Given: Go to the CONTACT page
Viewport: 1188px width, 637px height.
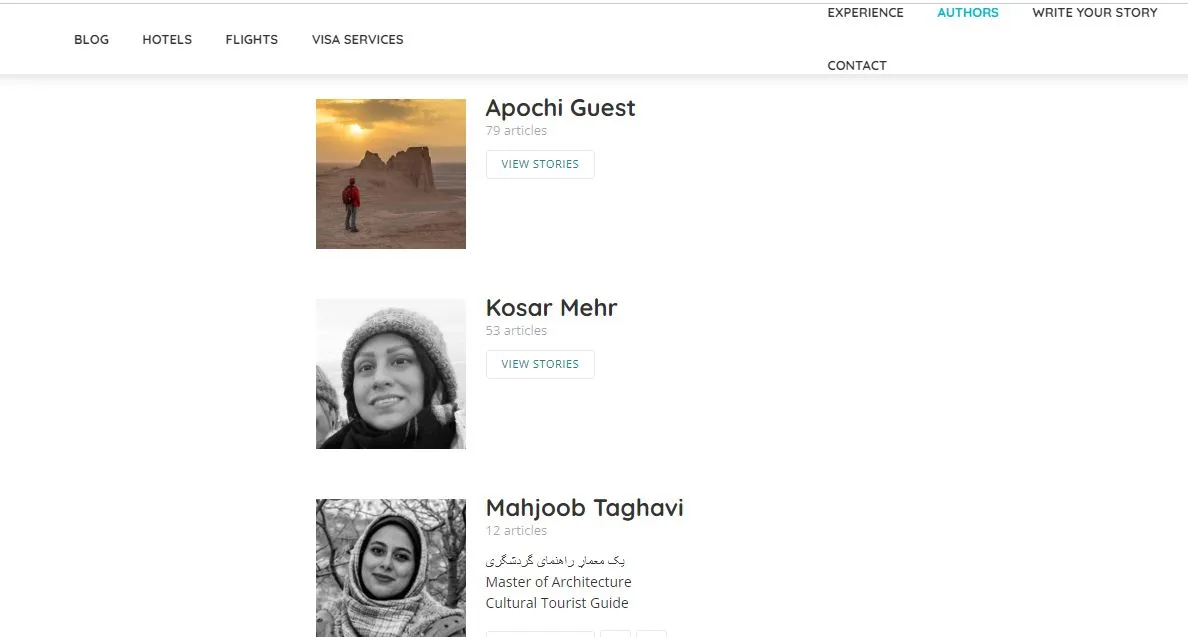Looking at the screenshot, I should [857, 66].
